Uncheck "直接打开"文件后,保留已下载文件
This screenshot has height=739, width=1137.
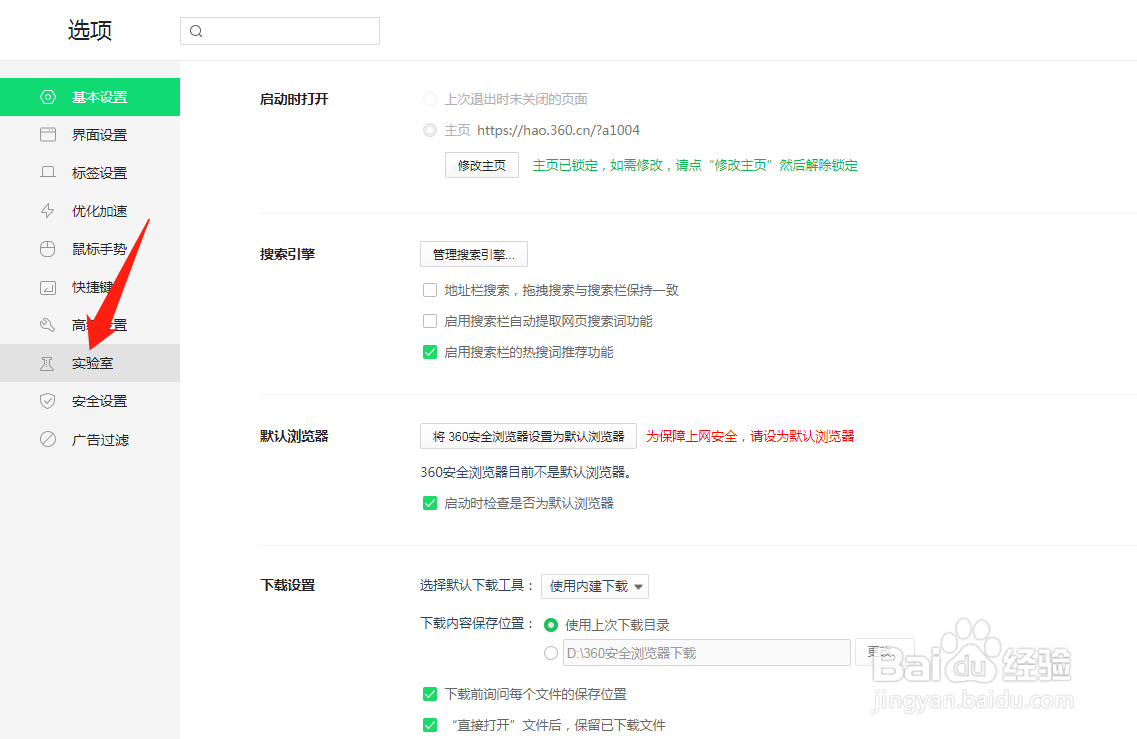pos(430,724)
